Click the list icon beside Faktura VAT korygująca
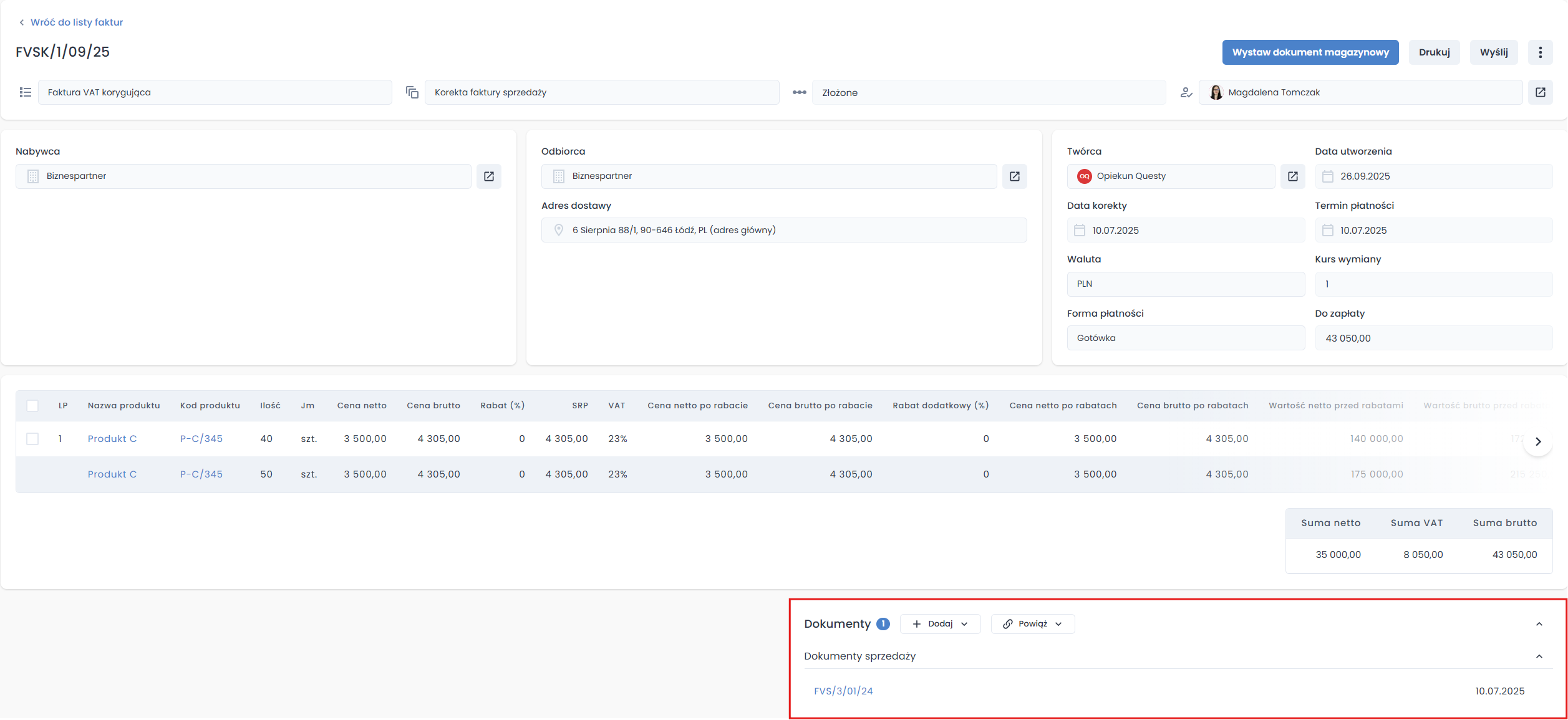 coord(26,92)
